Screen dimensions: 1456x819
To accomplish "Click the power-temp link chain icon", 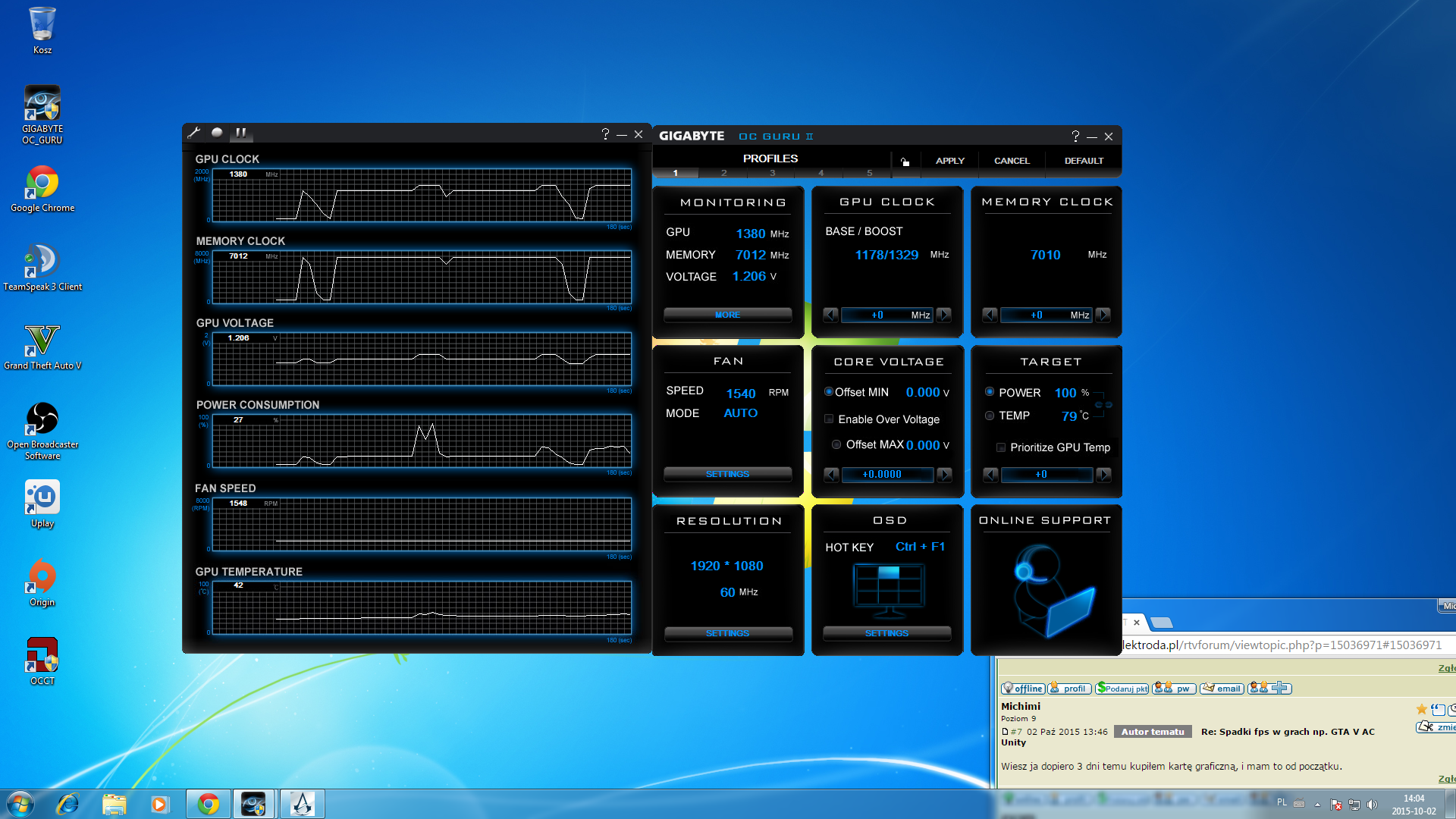I will (1103, 404).
